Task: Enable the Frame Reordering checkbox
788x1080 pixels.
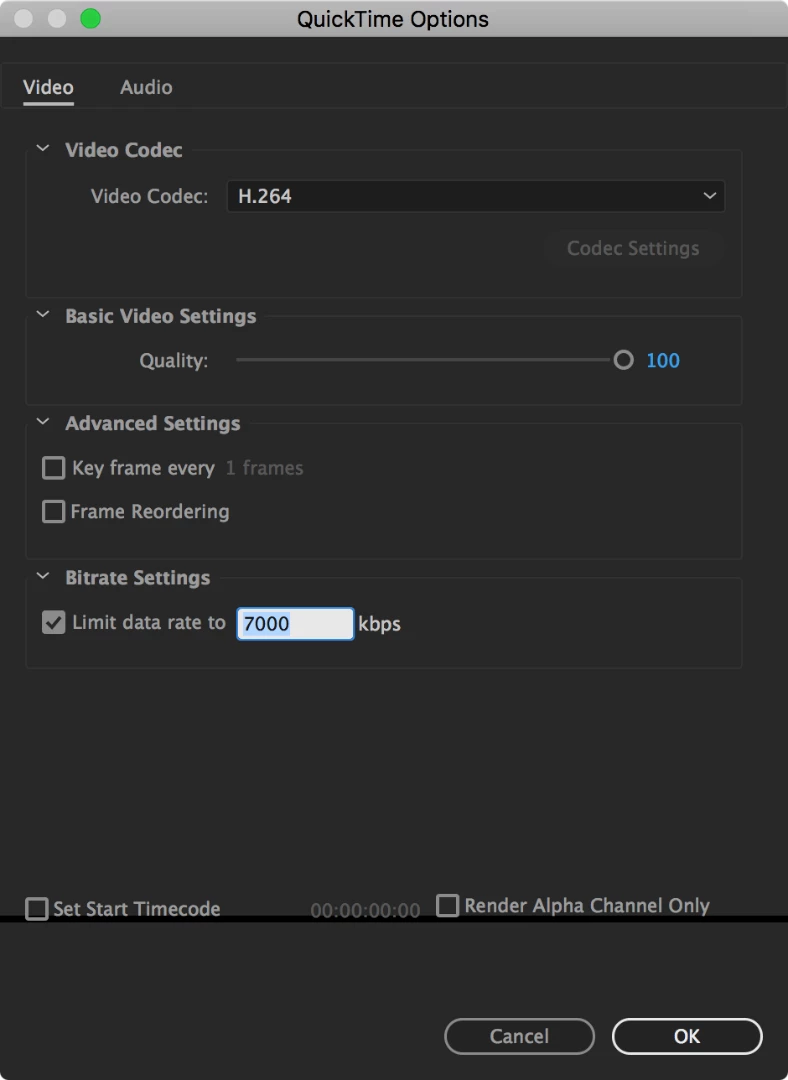Action: point(54,512)
